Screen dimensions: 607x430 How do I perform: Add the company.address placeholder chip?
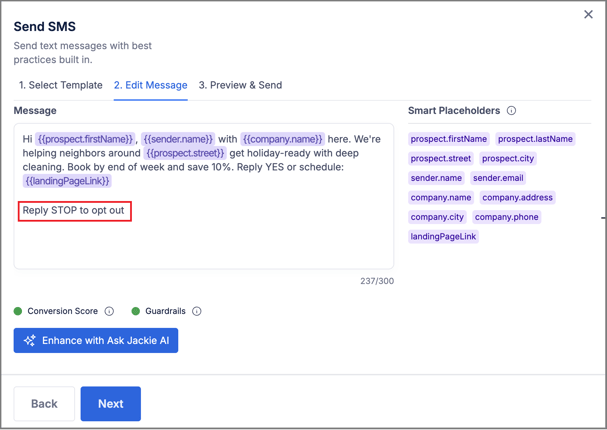point(517,198)
